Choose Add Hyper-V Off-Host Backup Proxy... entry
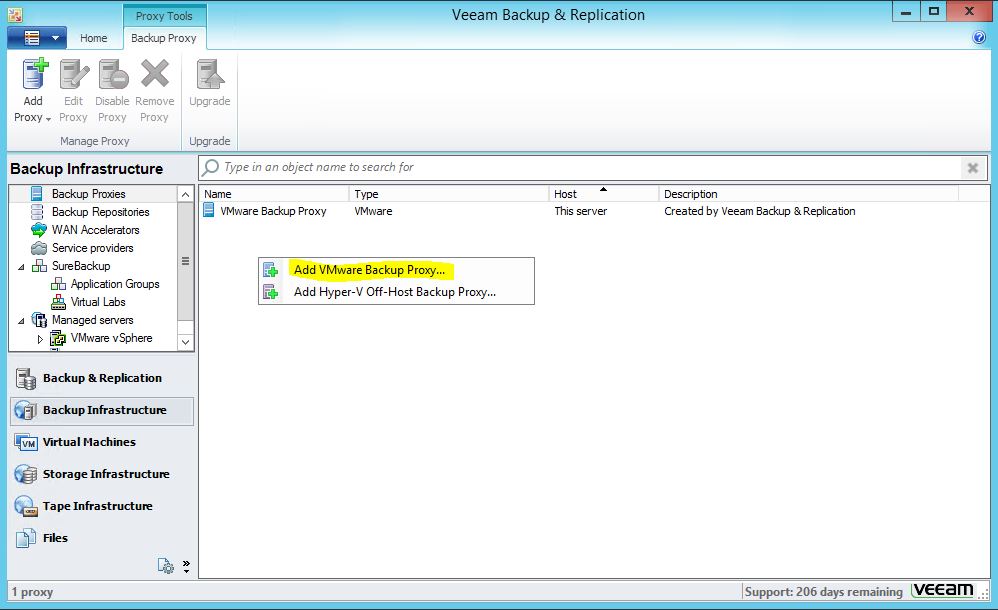Screen dimensions: 998x610 click(395, 292)
